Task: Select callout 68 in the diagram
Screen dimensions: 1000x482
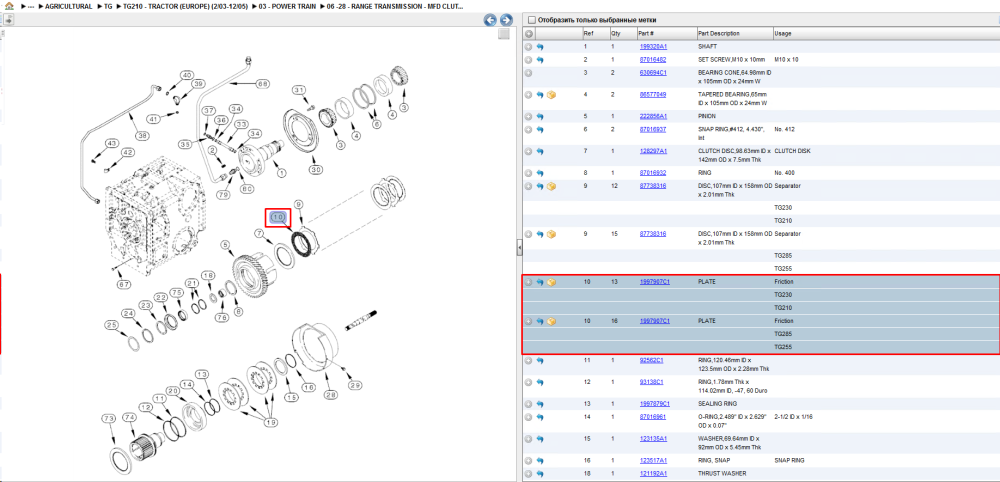Action: 263,84
